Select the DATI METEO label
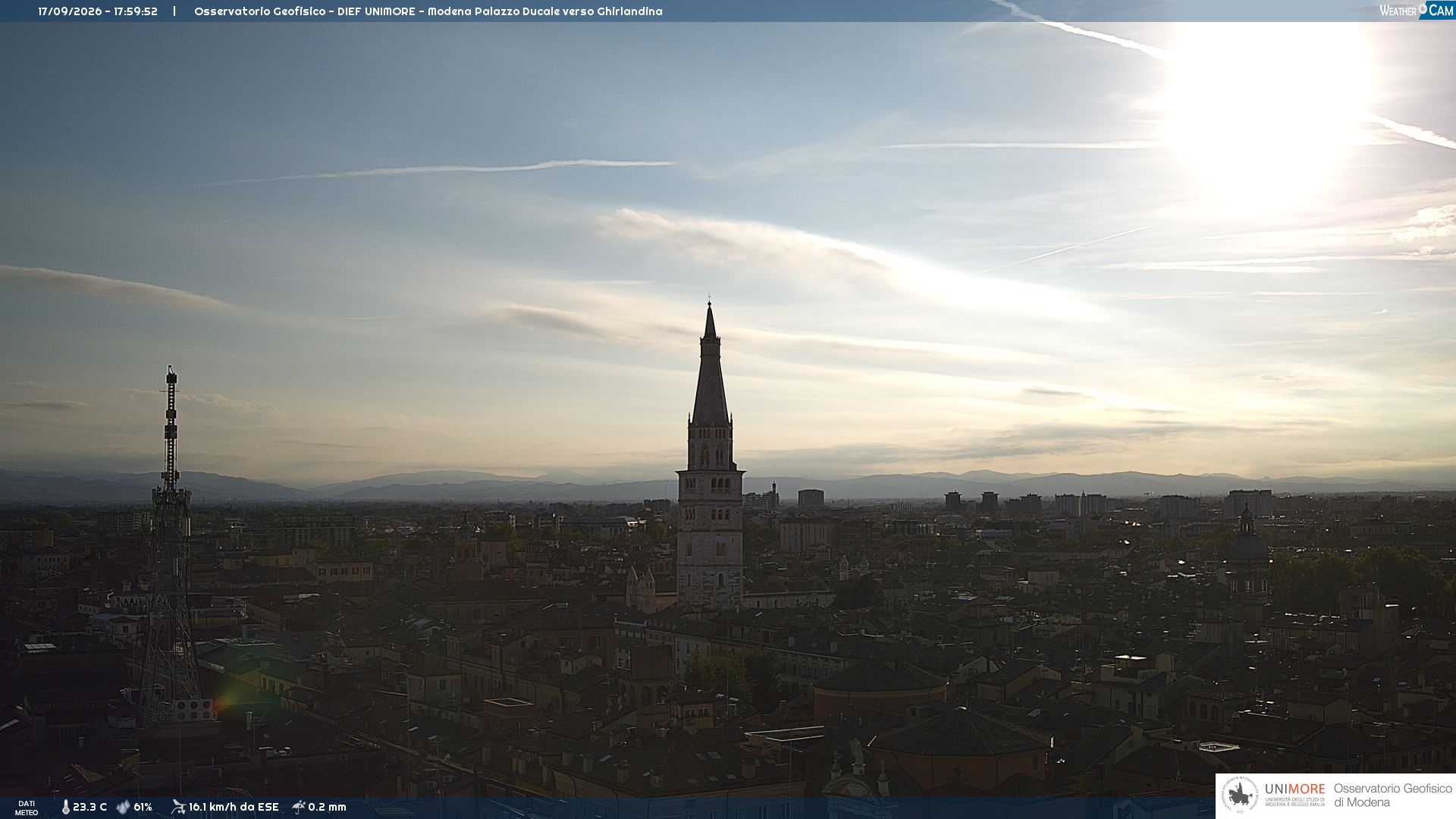Screen dimensions: 1456x819 tap(27, 808)
